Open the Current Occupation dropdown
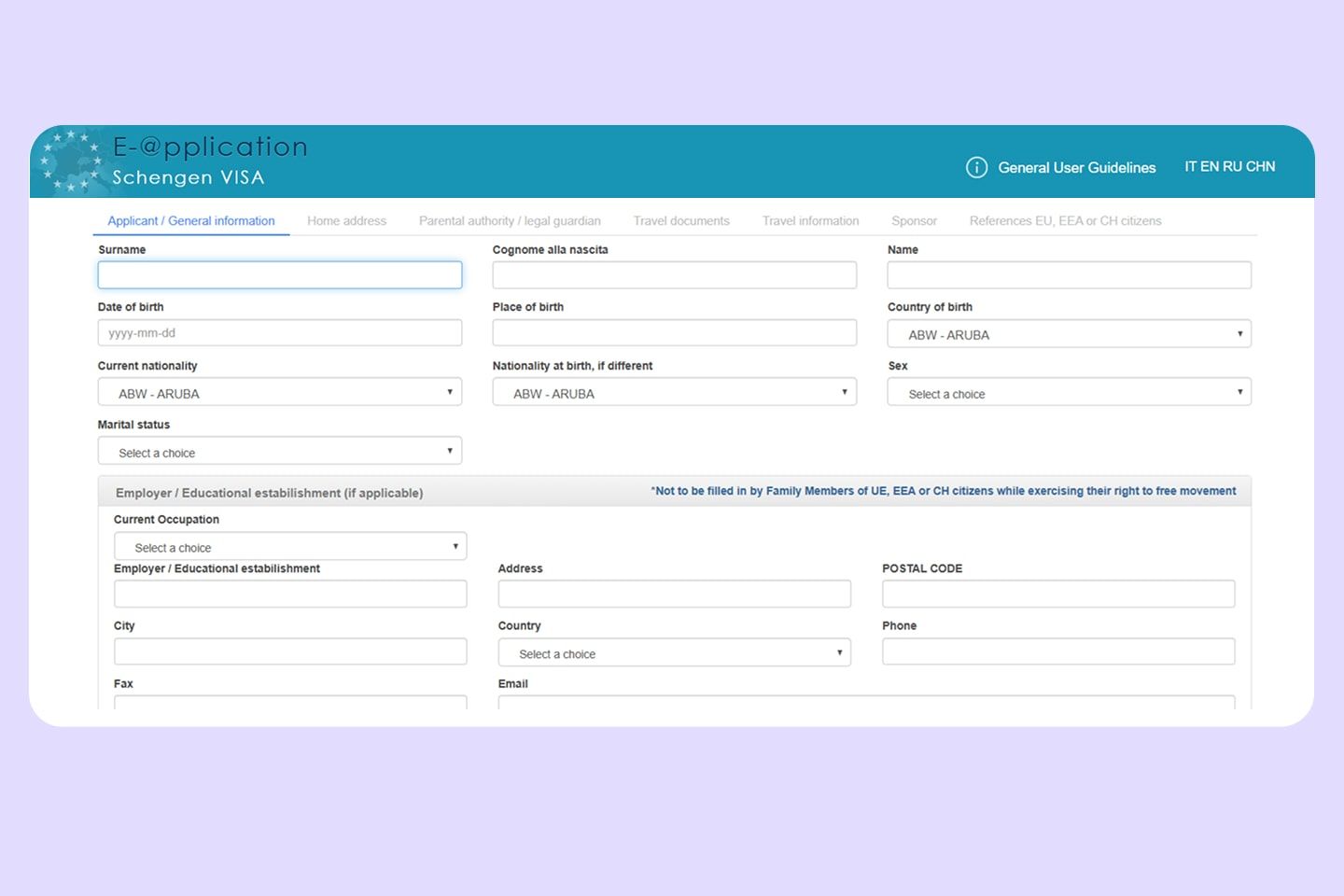The height and width of the screenshot is (896, 1344). point(289,547)
